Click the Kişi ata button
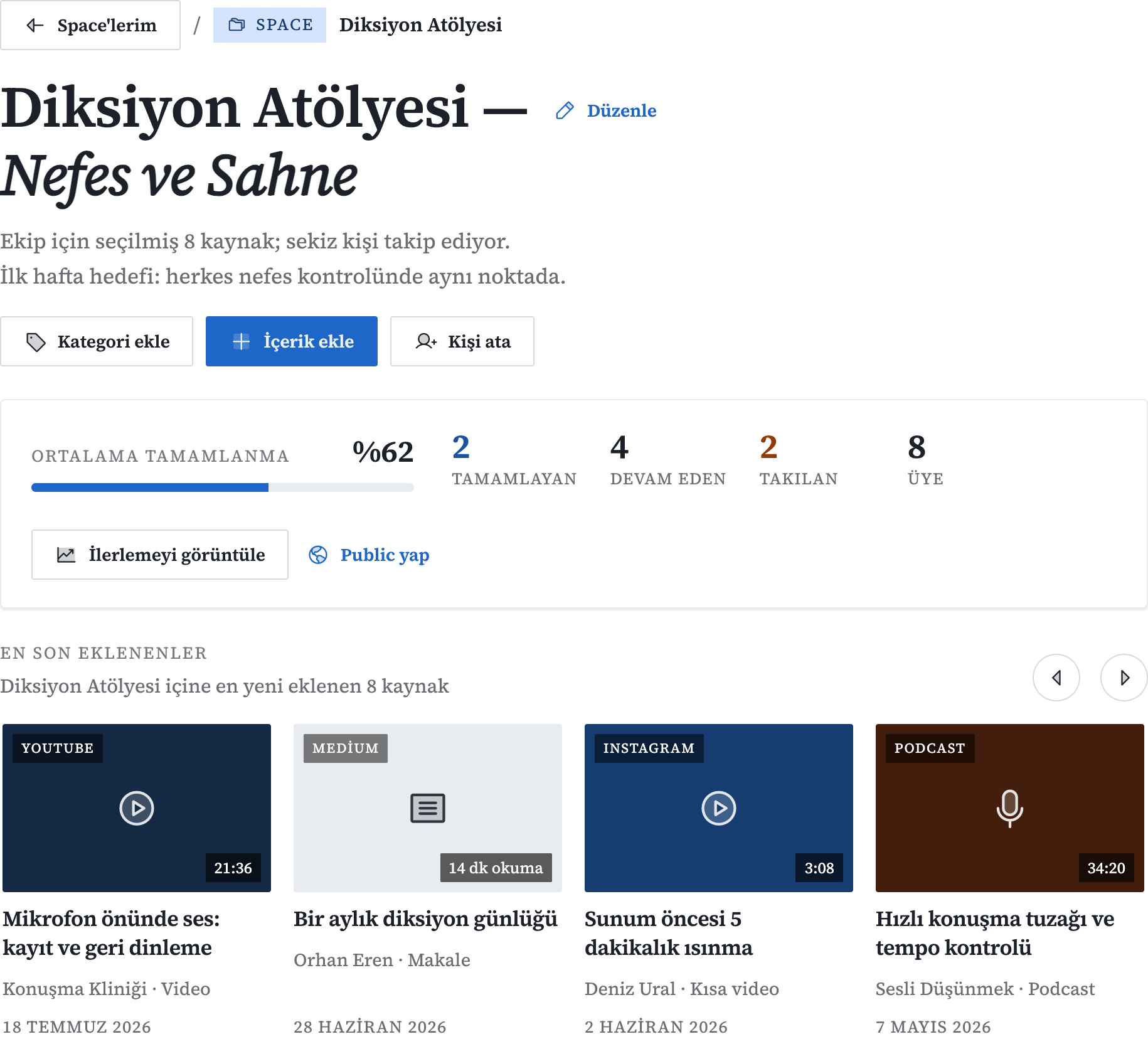1148x1049 pixels. (462, 341)
